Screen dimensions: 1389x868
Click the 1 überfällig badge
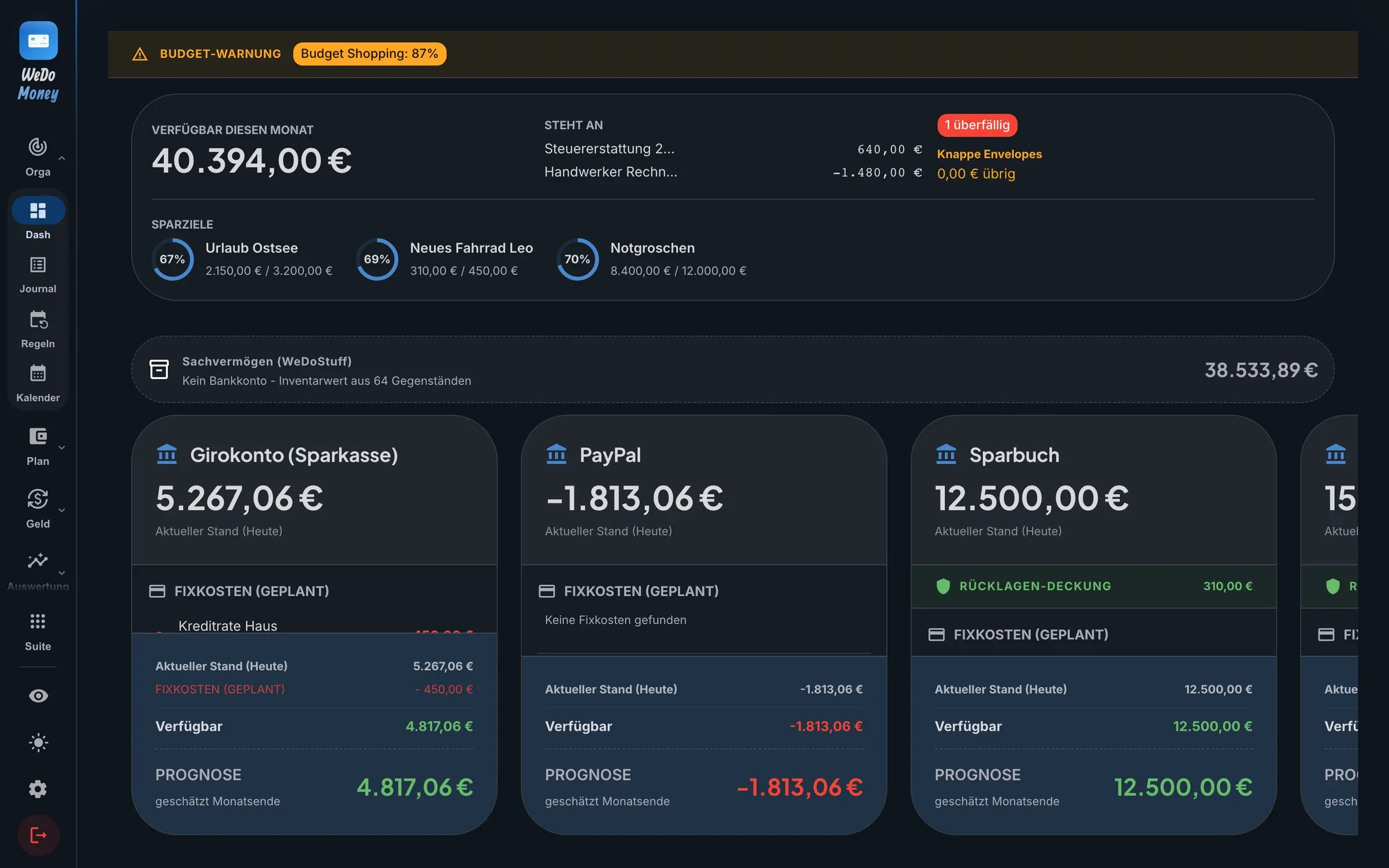tap(977, 125)
